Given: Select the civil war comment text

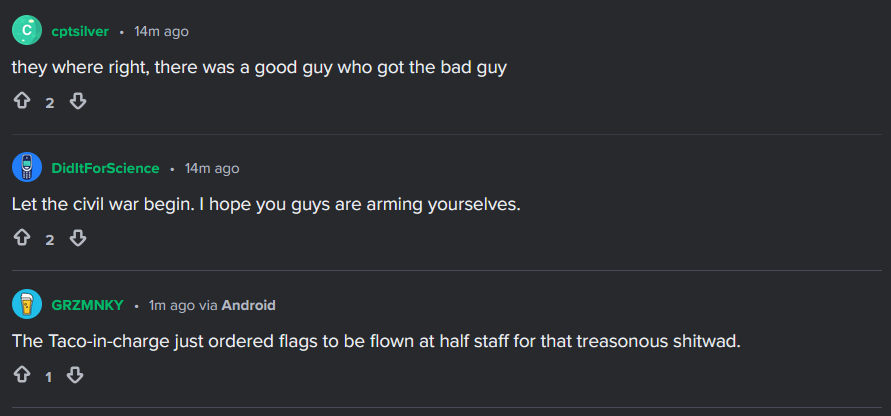Looking at the screenshot, I should pos(266,204).
